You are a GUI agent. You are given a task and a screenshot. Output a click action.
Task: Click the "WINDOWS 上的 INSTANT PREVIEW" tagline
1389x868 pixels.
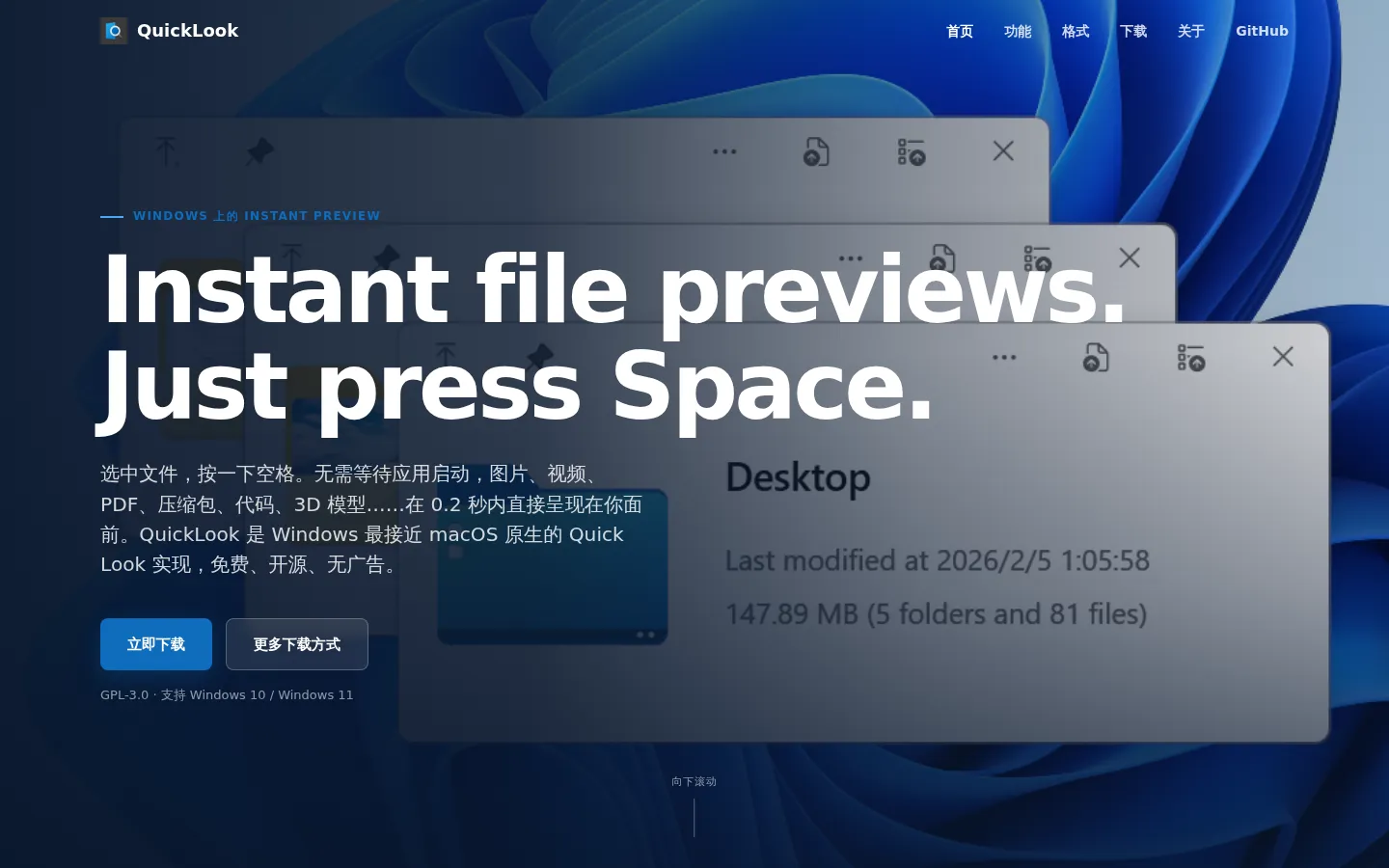coord(257,216)
